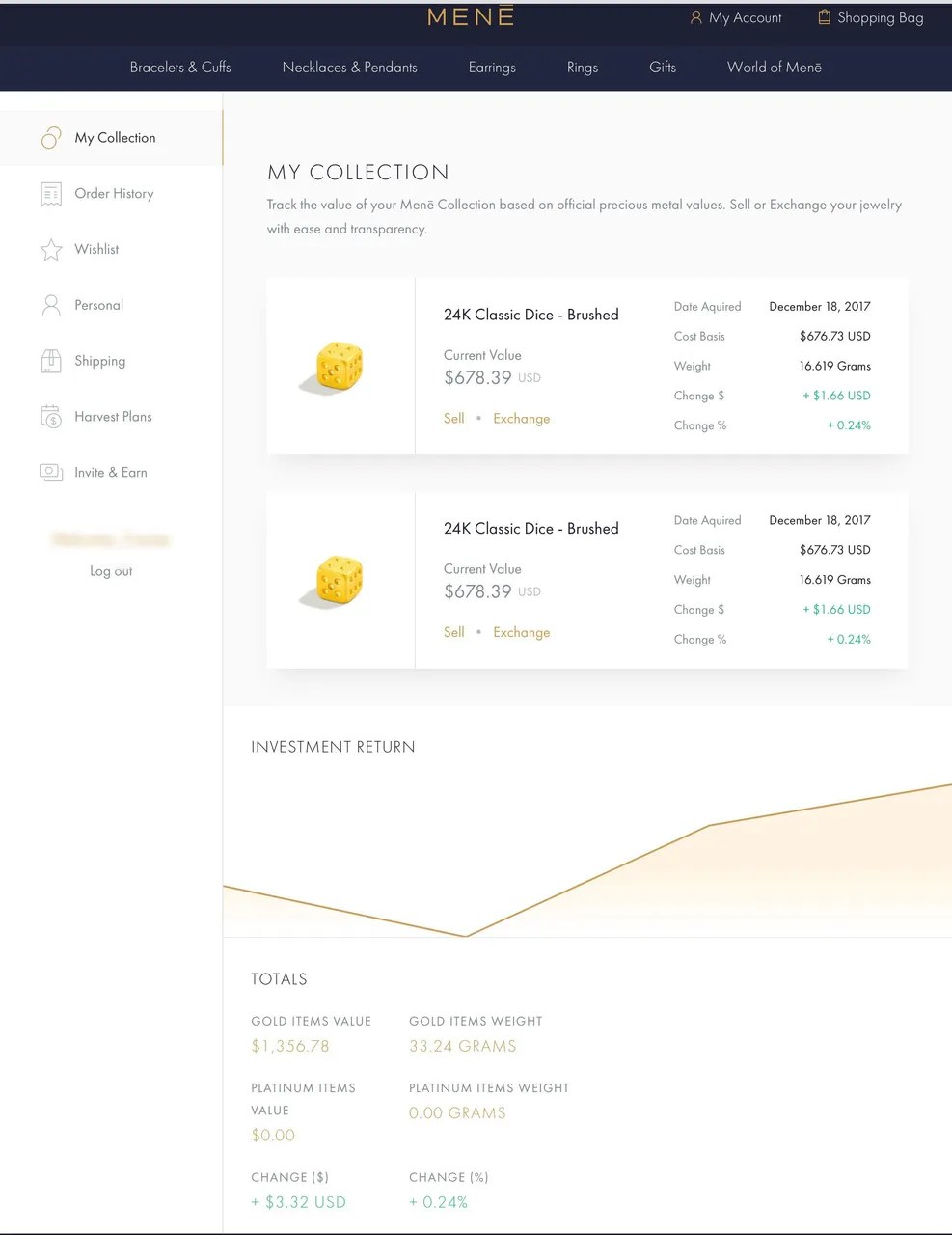Select Order History in sidebar

pyautogui.click(x=112, y=194)
